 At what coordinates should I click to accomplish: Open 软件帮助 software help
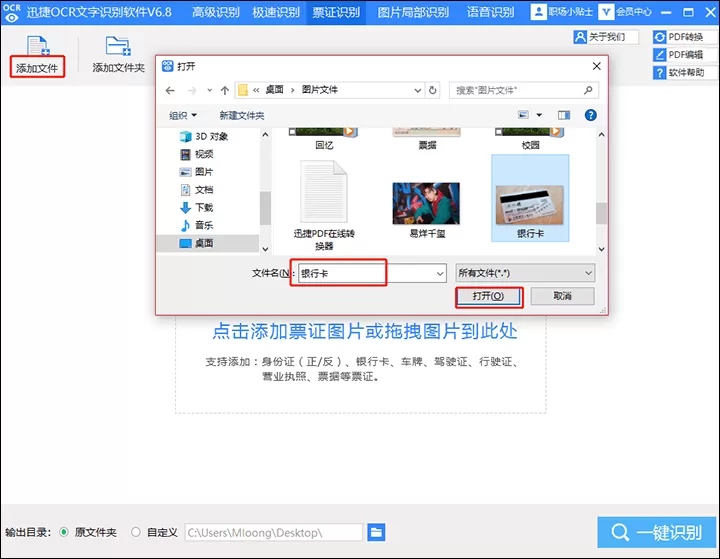coord(685,73)
